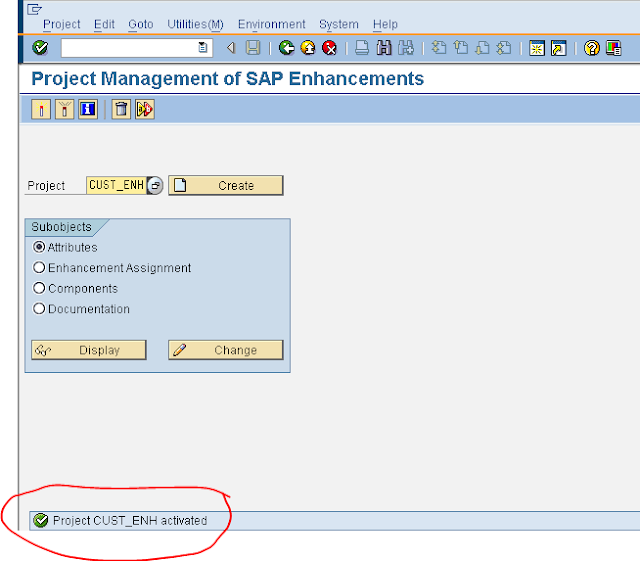This screenshot has width=640, height=561.
Task: Open the Project field search help button
Action: (x=155, y=185)
